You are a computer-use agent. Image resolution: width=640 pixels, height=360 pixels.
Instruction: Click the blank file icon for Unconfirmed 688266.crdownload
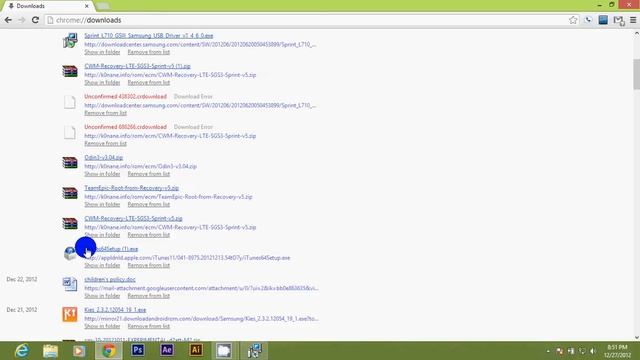tap(70, 132)
